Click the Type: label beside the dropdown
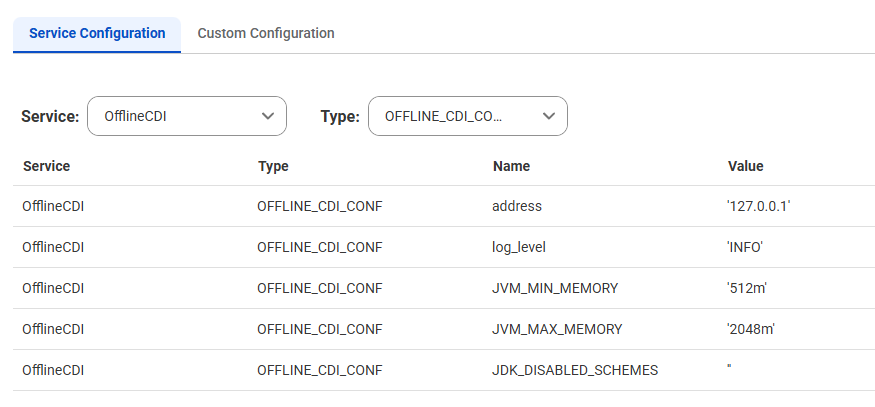Screen dimensions: 875x407 tap(340, 117)
